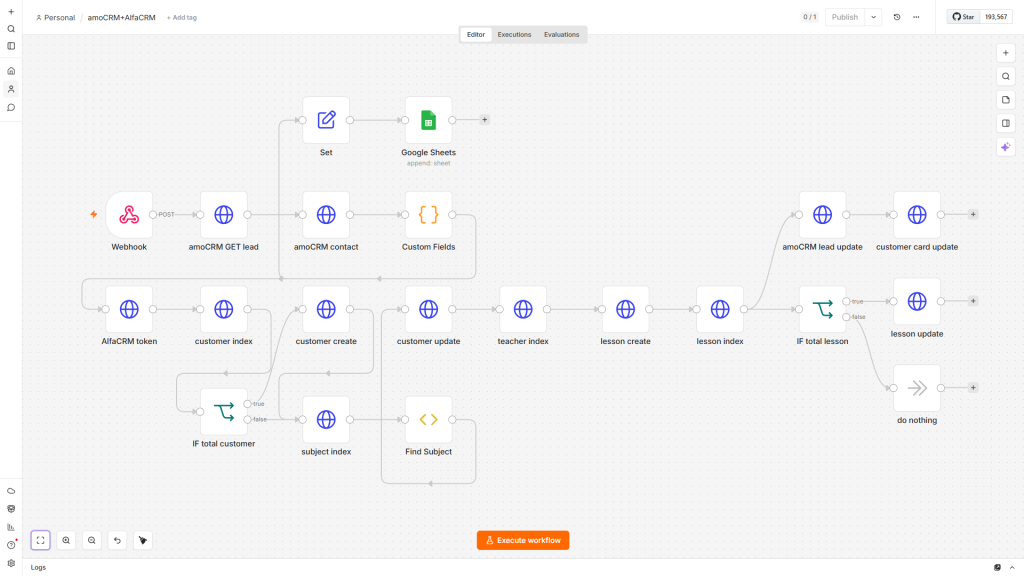The height and width of the screenshot is (576, 1024).
Task: Select the Webhook trigger node icon
Action: click(129, 215)
